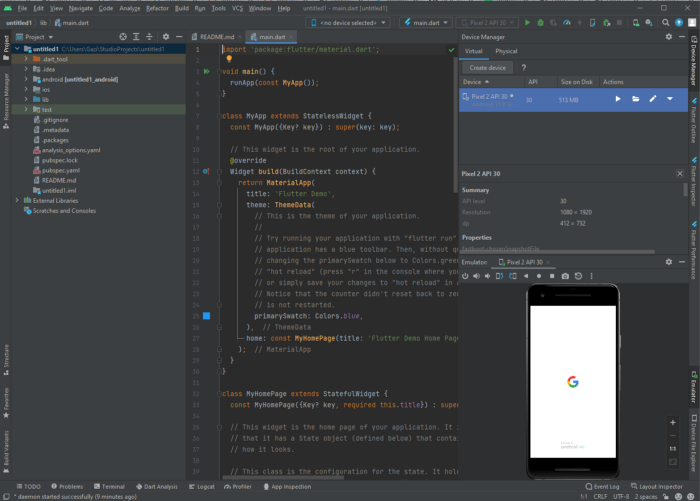Image resolution: width=700 pixels, height=501 pixels.
Task: Take an emulator screenshot with camera icon
Action: (565, 276)
